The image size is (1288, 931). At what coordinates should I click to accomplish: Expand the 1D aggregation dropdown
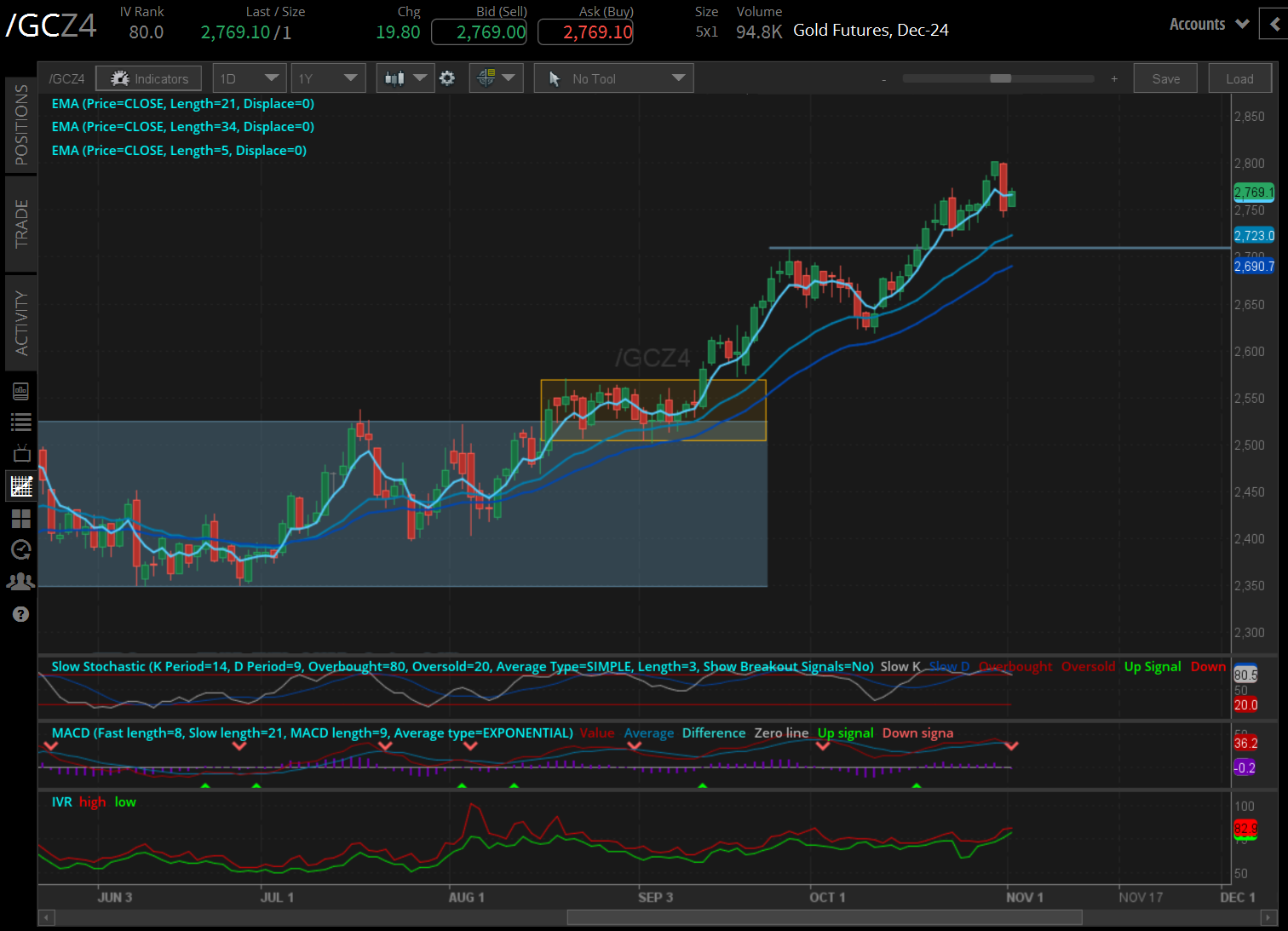point(250,78)
